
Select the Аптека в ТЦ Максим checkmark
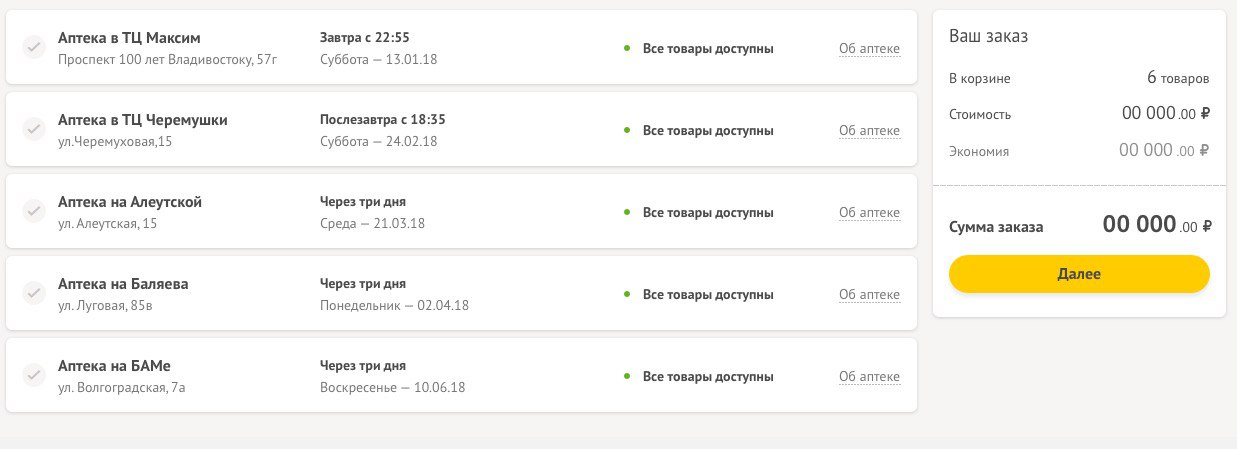point(33,47)
